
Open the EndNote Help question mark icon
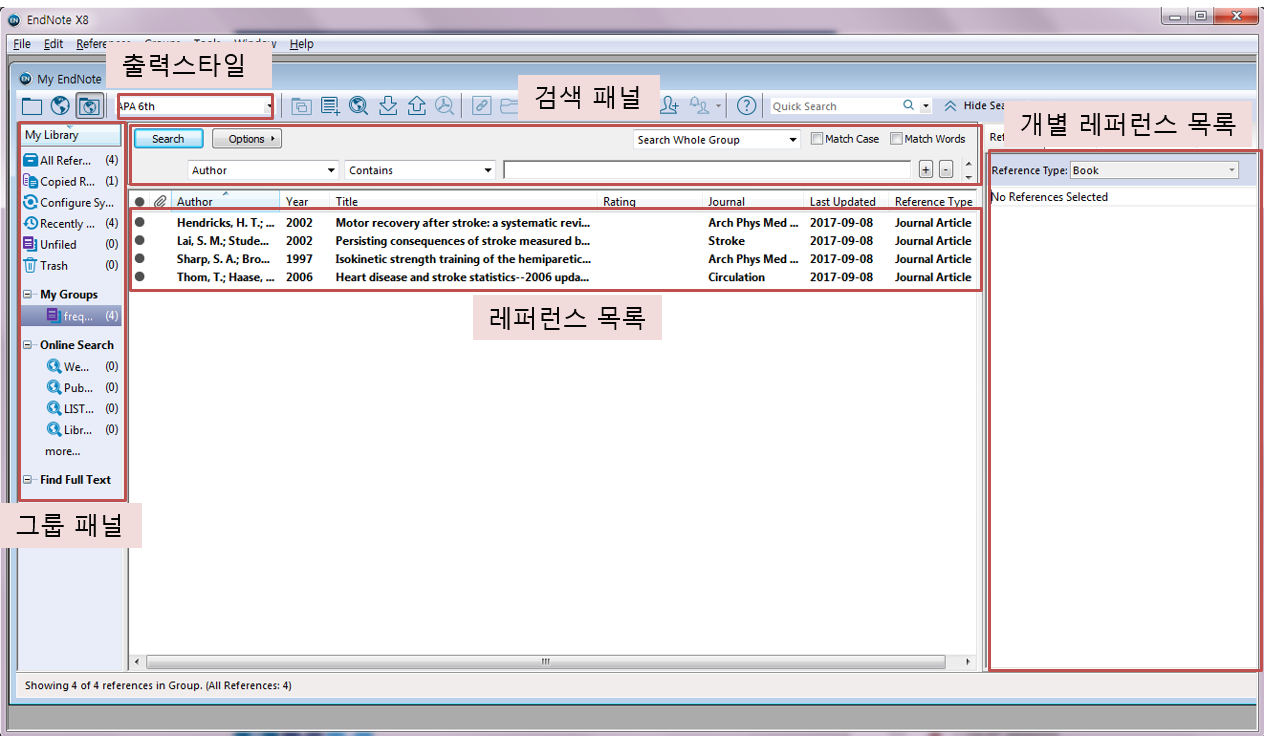[x=746, y=106]
